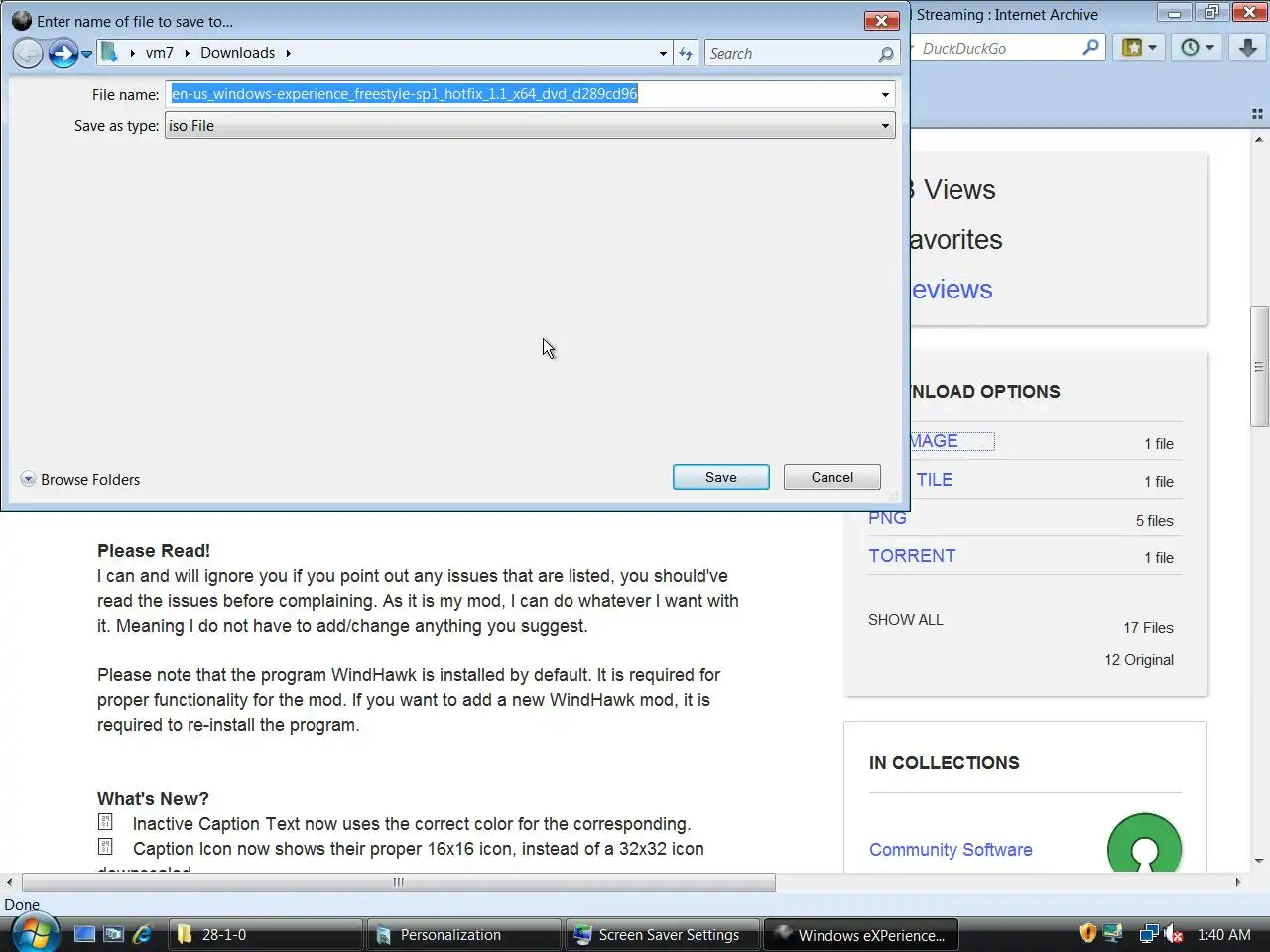Click the two-monitors network icon in the tray

pos(1149,933)
